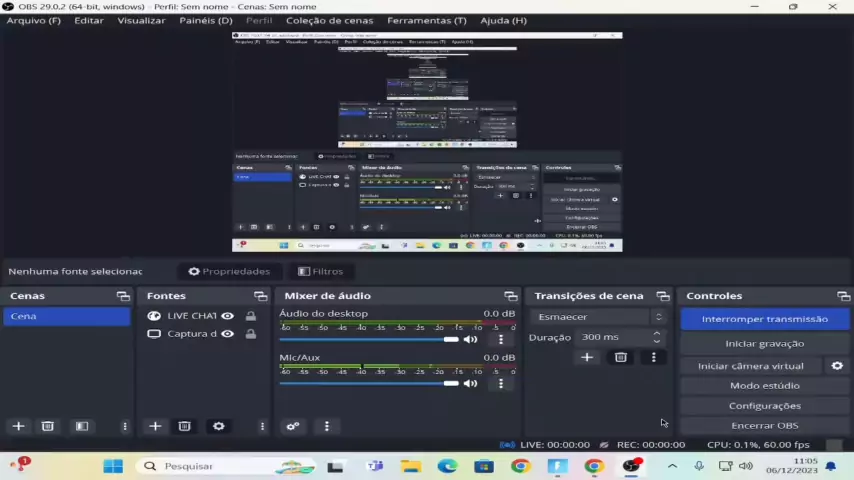854x480 pixels.
Task: Click Interromper transmissão button
Action: pyautogui.click(x=764, y=319)
